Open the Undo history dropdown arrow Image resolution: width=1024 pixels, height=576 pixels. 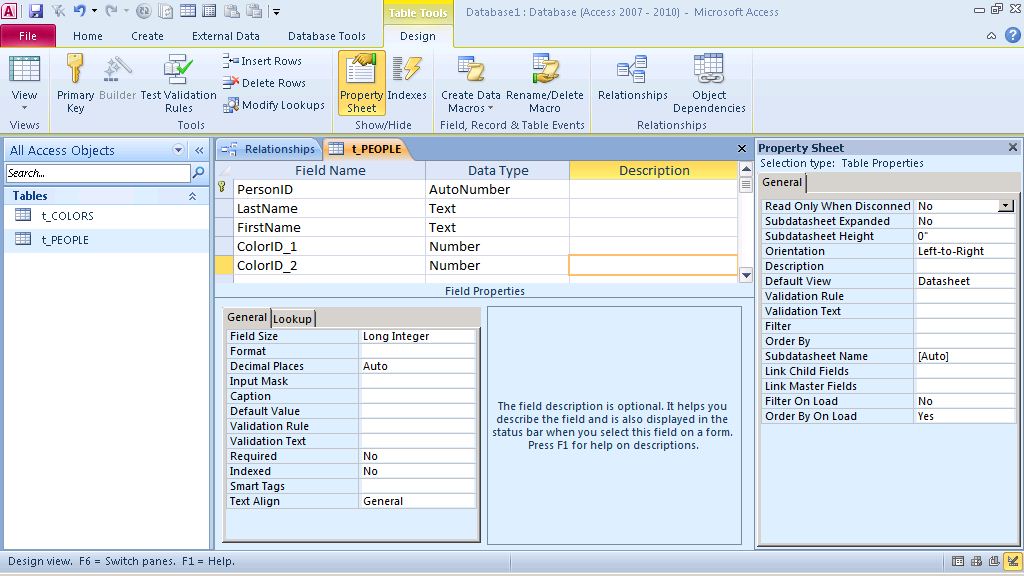click(94, 11)
